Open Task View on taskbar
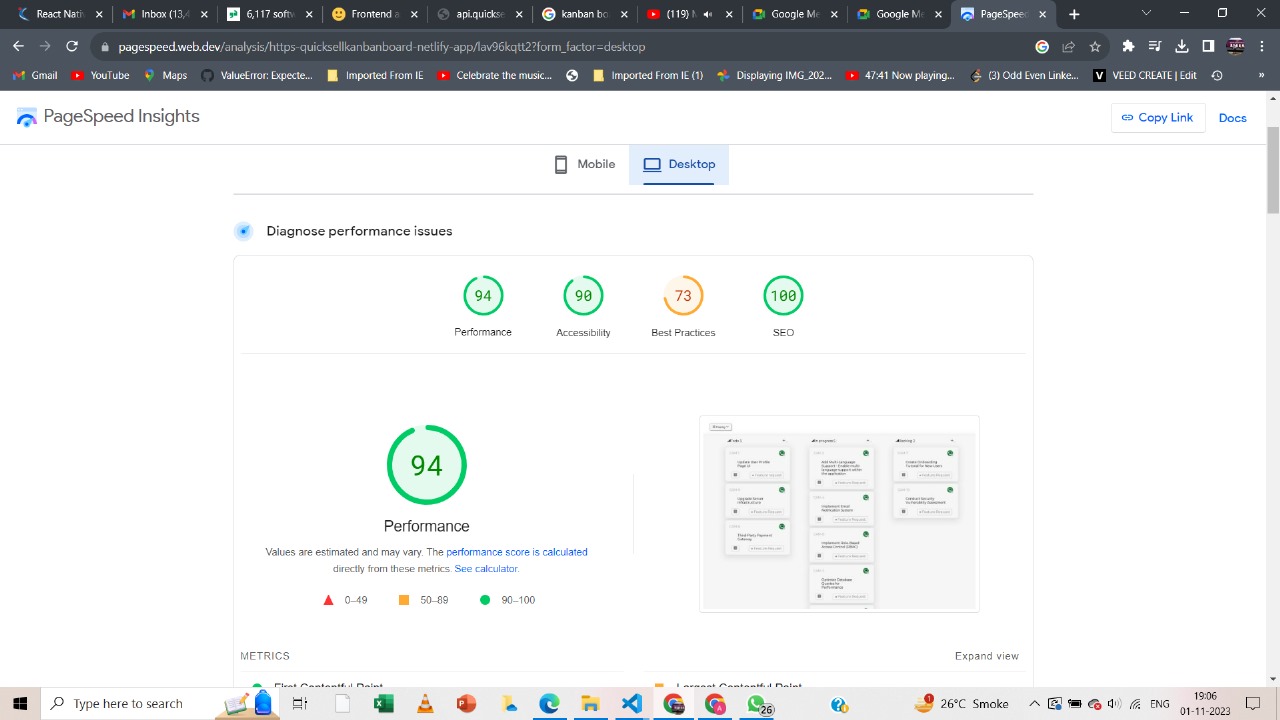The image size is (1280, 720). click(300, 704)
